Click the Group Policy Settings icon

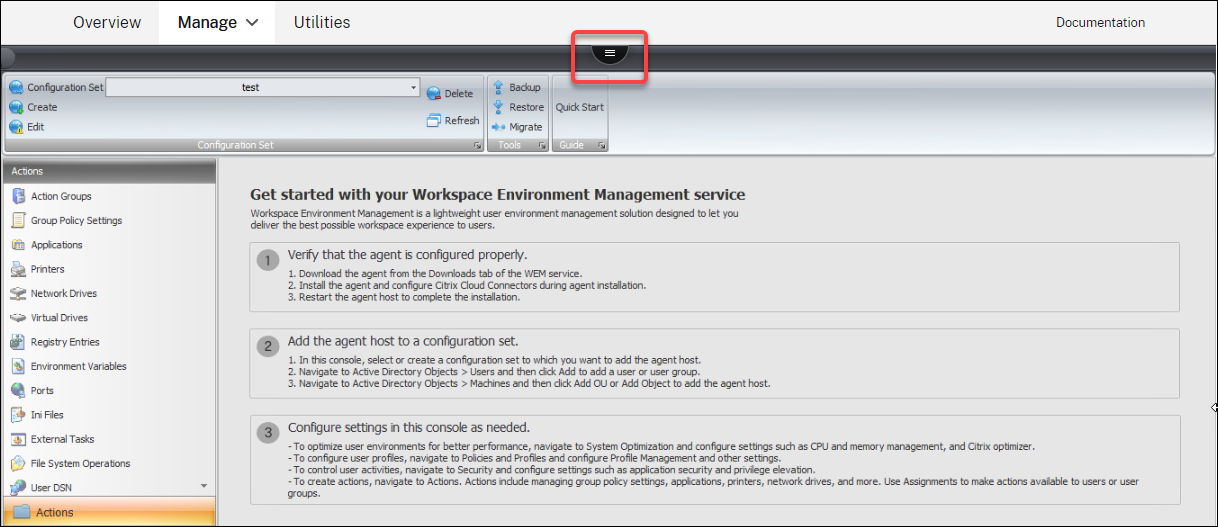click(18, 220)
